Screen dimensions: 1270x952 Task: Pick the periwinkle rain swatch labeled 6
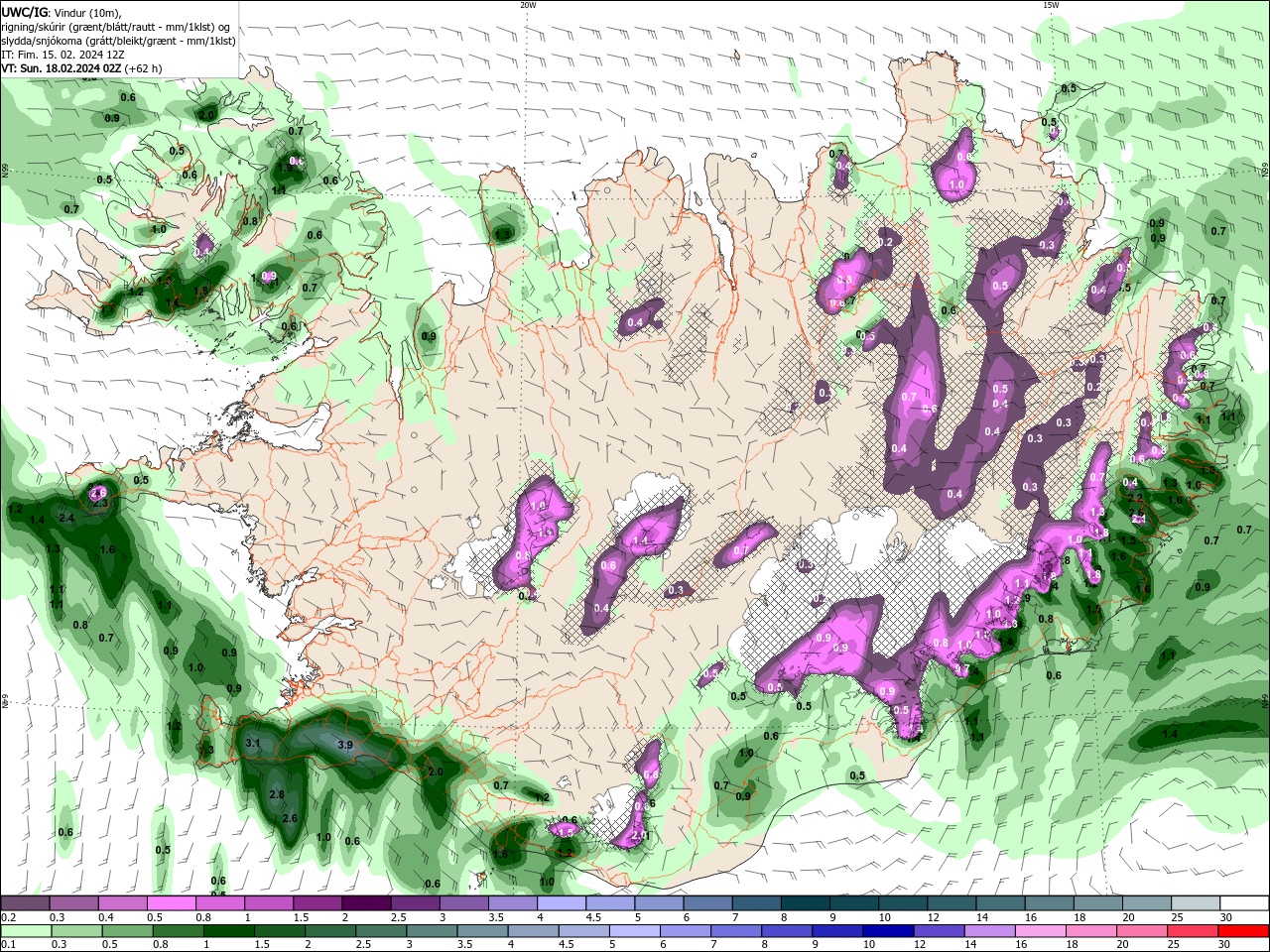click(686, 931)
